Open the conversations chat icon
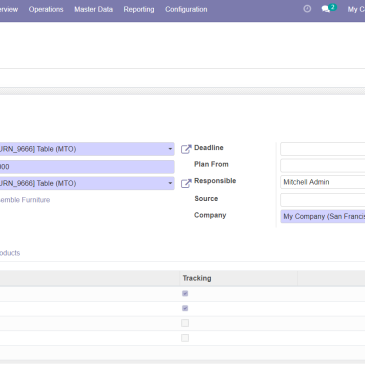Screen dimensions: 365x365 click(325, 9)
